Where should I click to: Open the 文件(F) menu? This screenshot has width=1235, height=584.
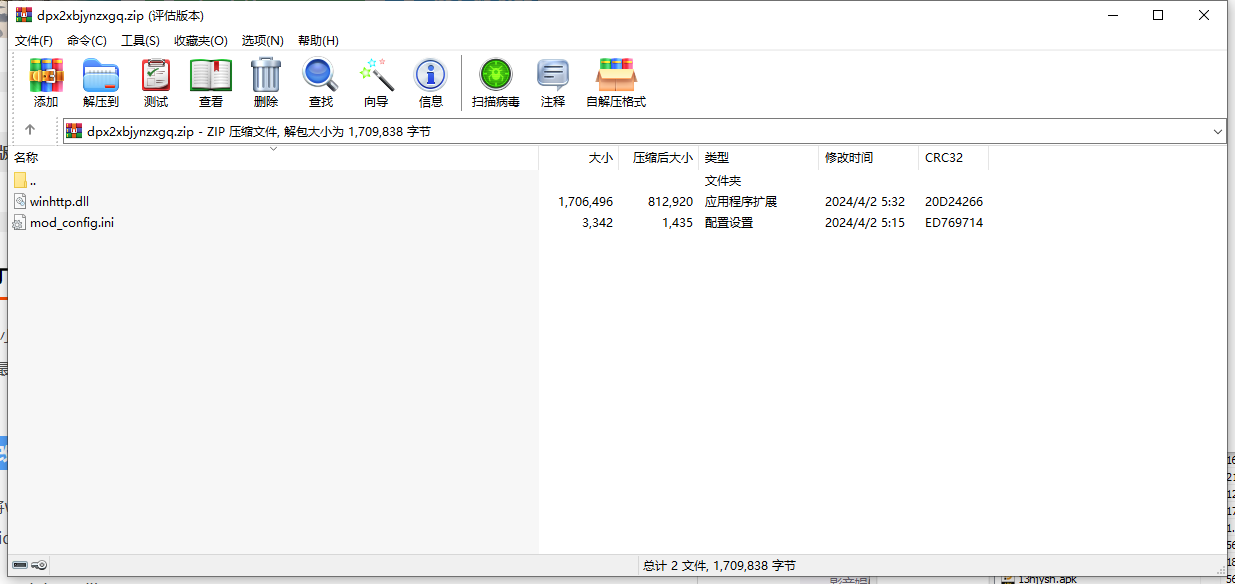pos(34,41)
